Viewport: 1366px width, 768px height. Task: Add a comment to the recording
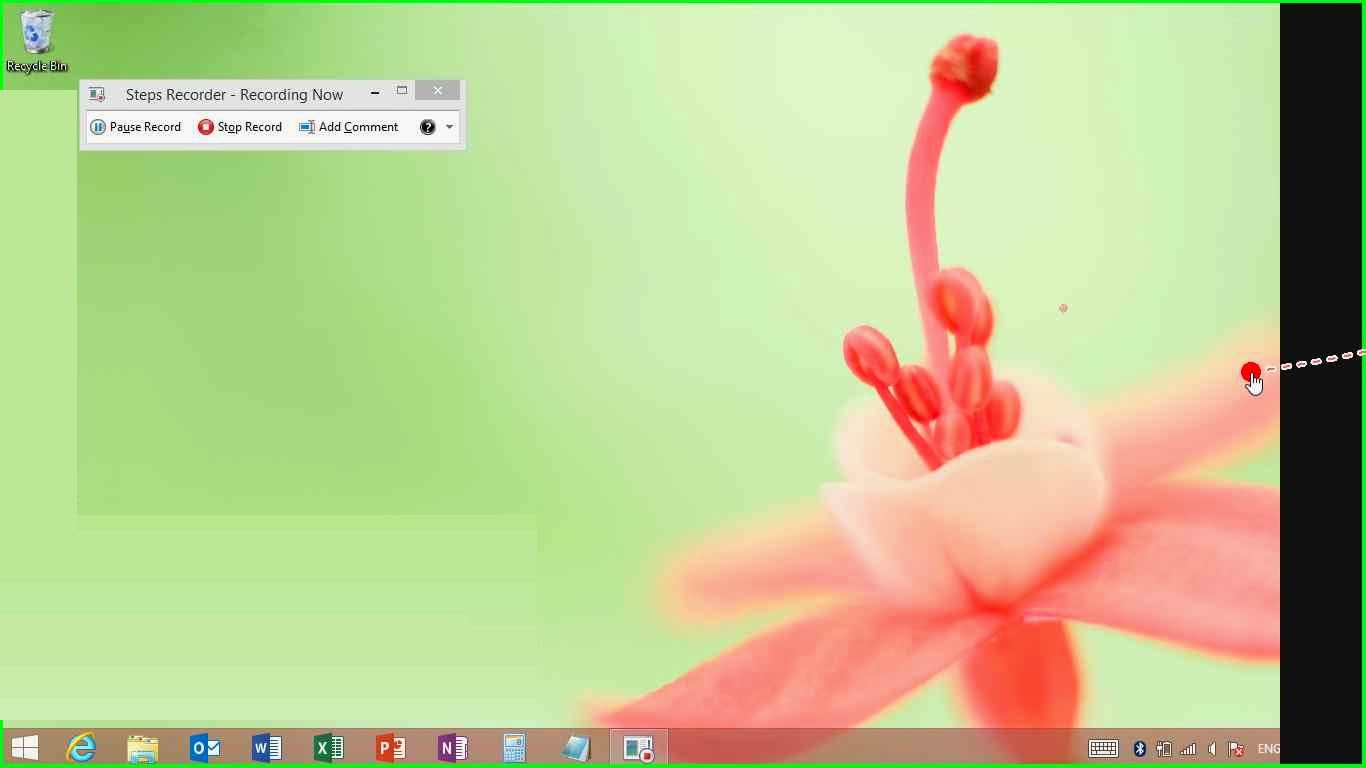point(349,127)
